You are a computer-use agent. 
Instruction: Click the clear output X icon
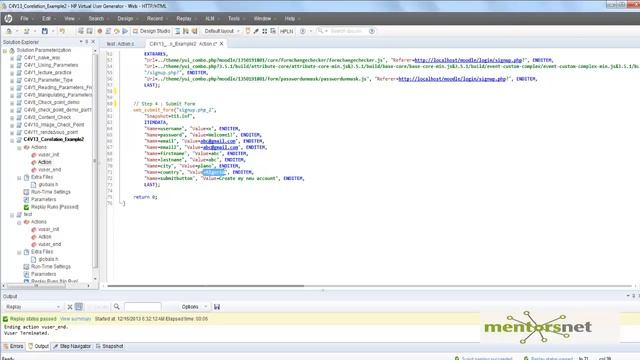70,307
